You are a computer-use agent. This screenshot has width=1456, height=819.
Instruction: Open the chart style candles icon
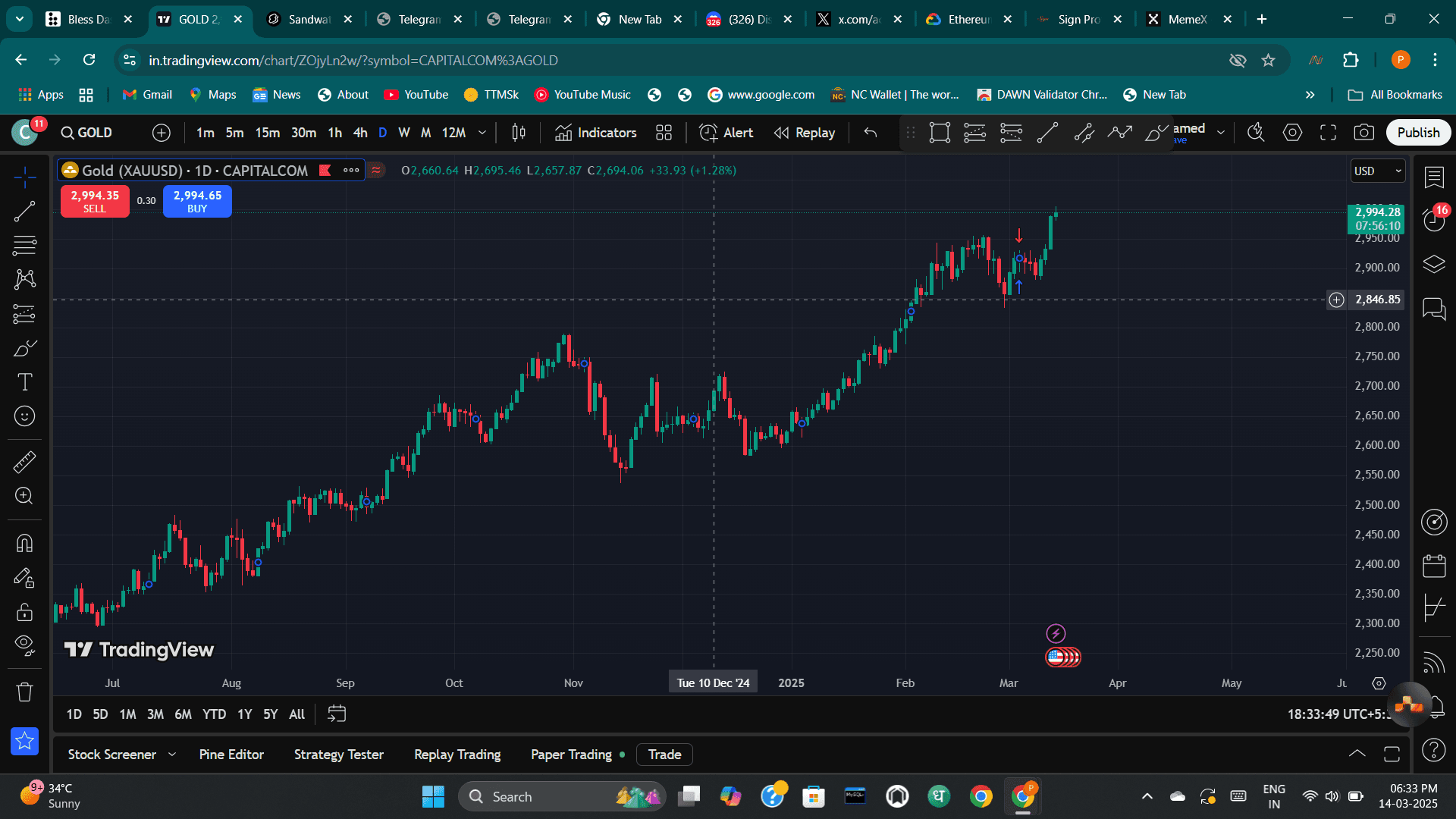(519, 133)
